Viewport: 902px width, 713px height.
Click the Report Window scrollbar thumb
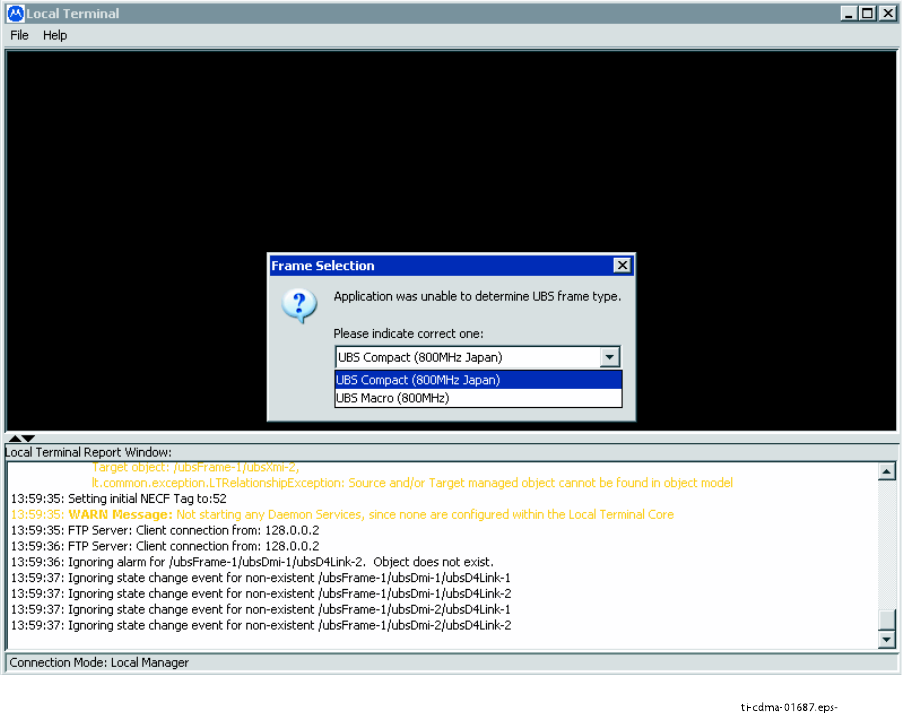pyautogui.click(x=886, y=619)
